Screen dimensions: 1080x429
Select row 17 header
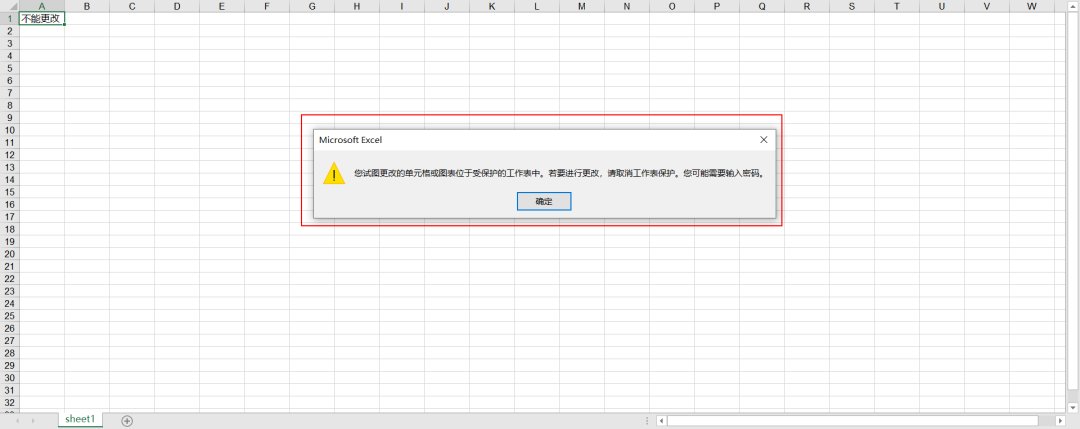(x=10, y=217)
